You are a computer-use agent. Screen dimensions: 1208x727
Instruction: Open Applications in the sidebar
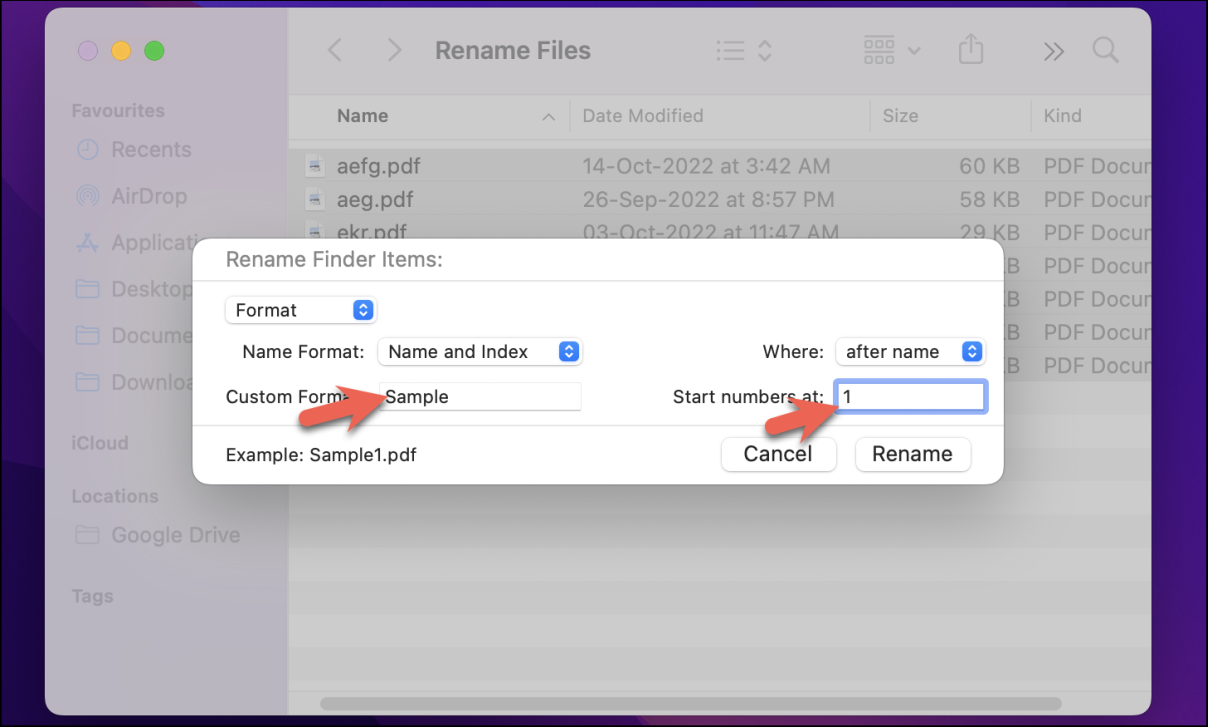tap(134, 243)
